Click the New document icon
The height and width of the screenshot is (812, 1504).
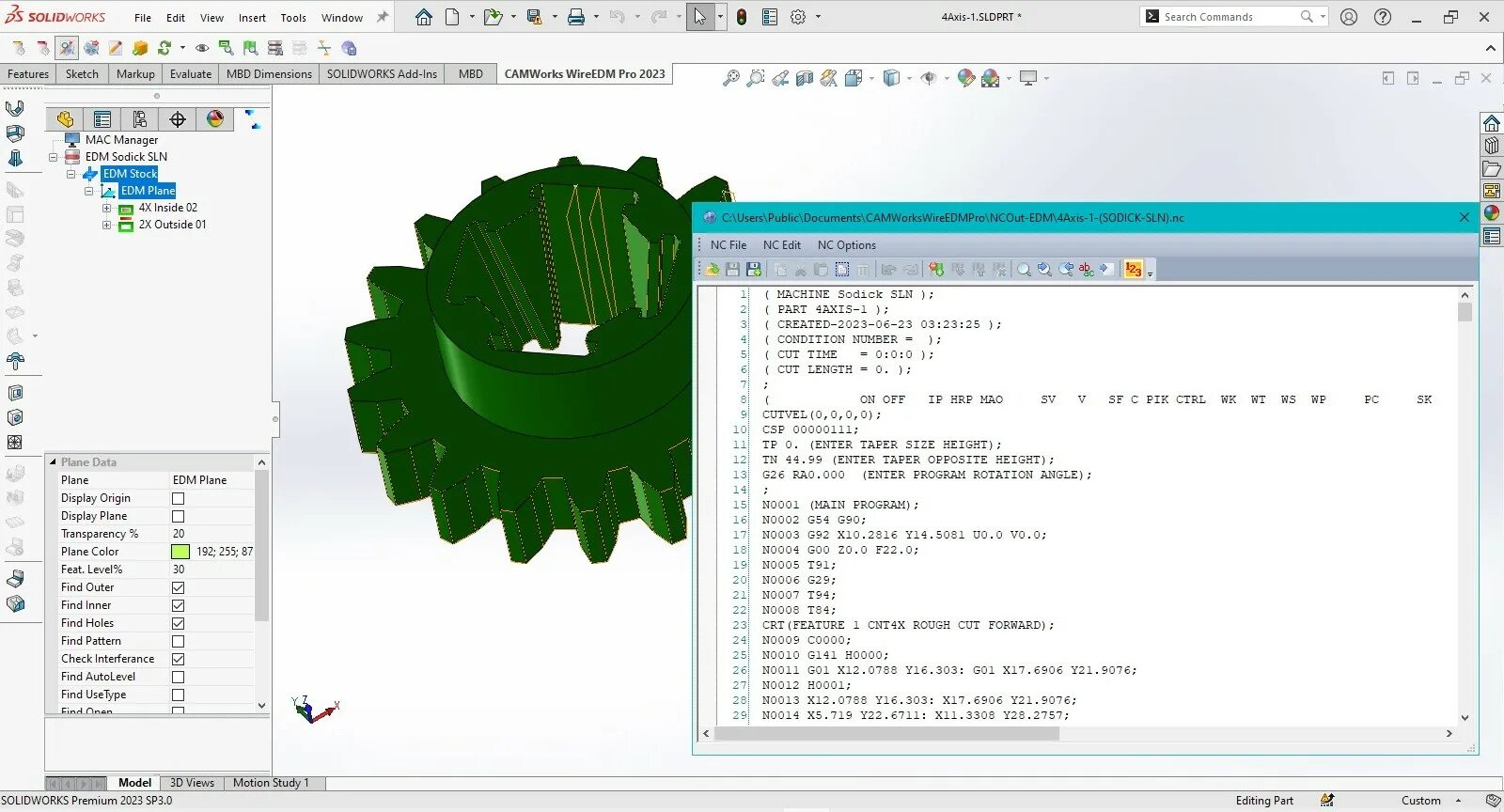tap(452, 17)
